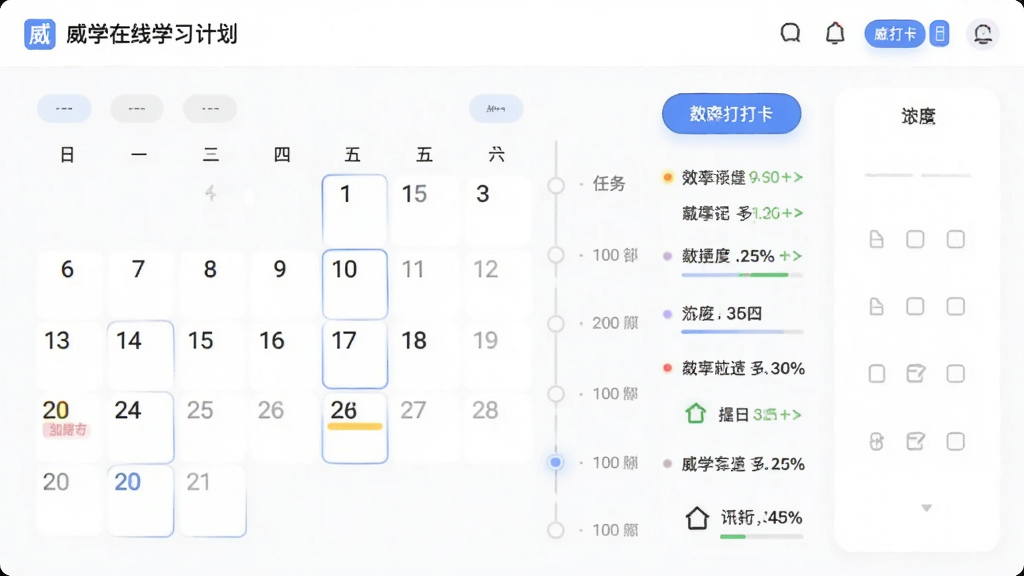Image resolution: width=1024 pixels, height=576 pixels.
Task: Click the green house icon
Action: pos(696,413)
